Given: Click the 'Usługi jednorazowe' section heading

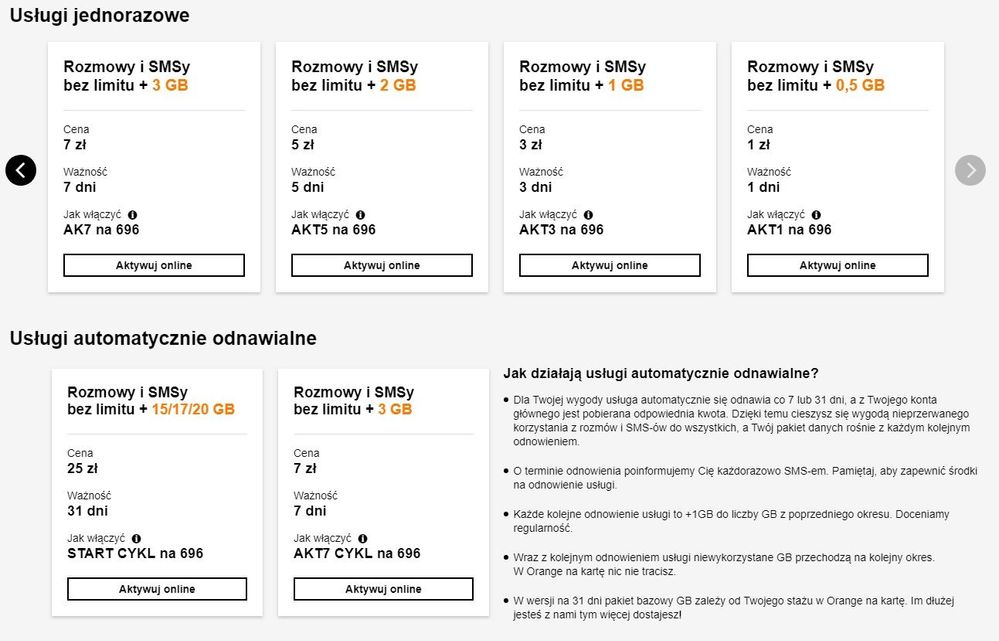Looking at the screenshot, I should tap(98, 16).
